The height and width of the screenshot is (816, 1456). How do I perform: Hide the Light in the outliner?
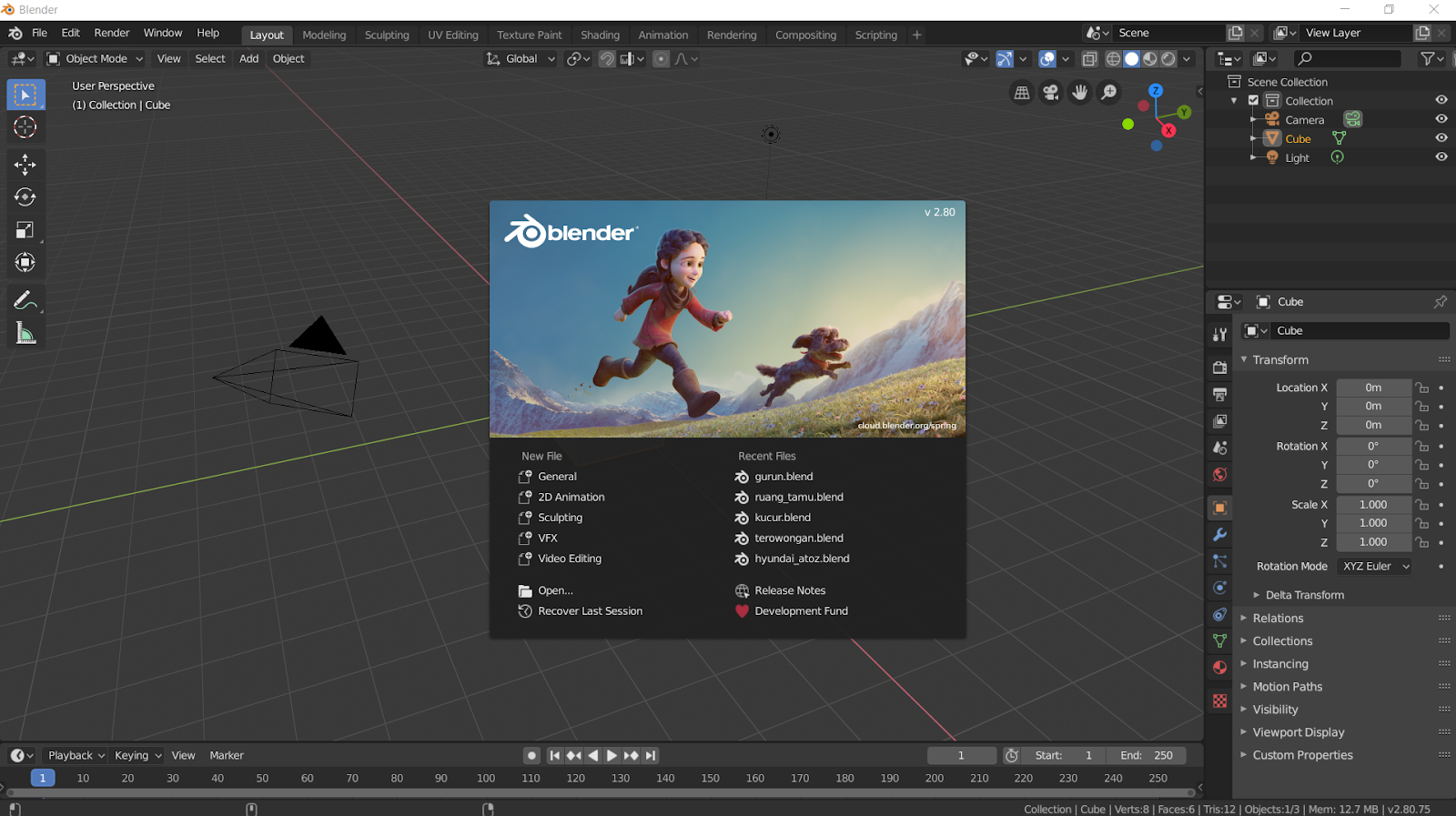pyautogui.click(x=1441, y=157)
